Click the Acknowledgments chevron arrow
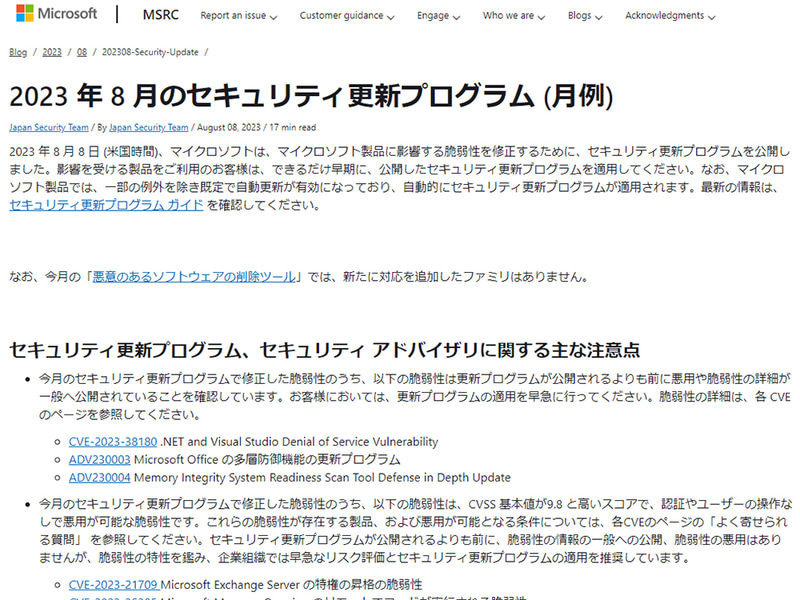Image resolution: width=800 pixels, height=600 pixels. 712,17
